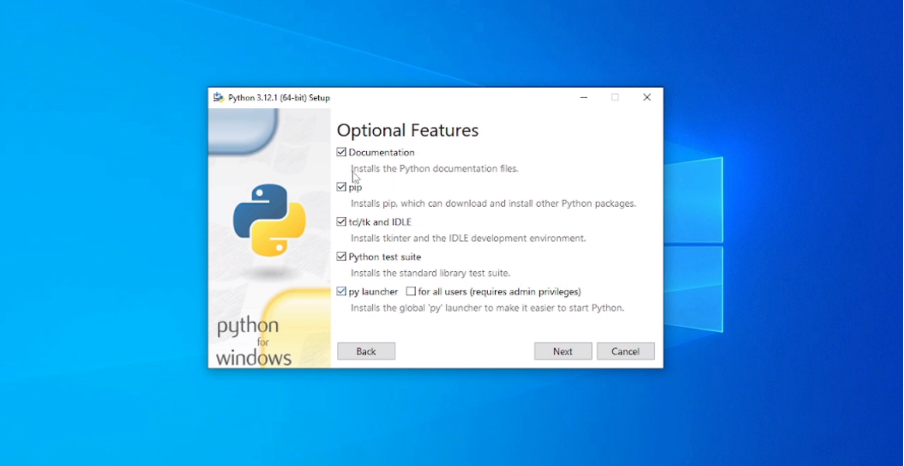This screenshot has width=904, height=466.
Task: Cancel the Python setup
Action: pos(626,351)
